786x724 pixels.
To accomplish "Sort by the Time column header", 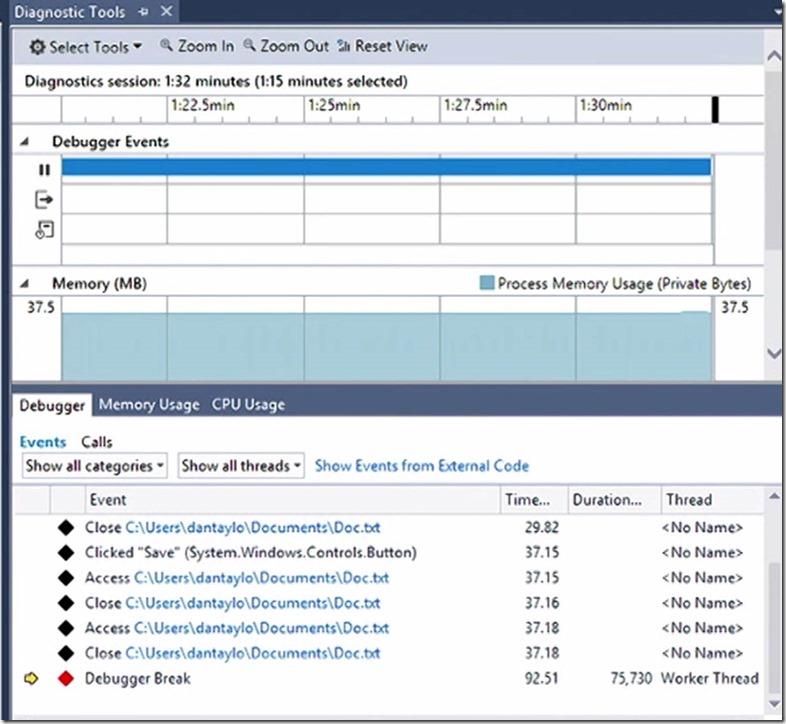I will click(534, 500).
